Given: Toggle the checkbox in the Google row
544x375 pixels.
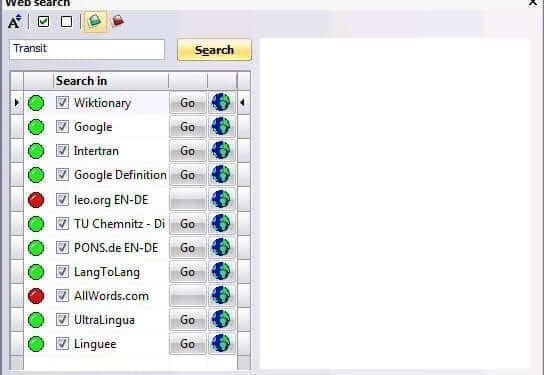Looking at the screenshot, I should (62, 126).
